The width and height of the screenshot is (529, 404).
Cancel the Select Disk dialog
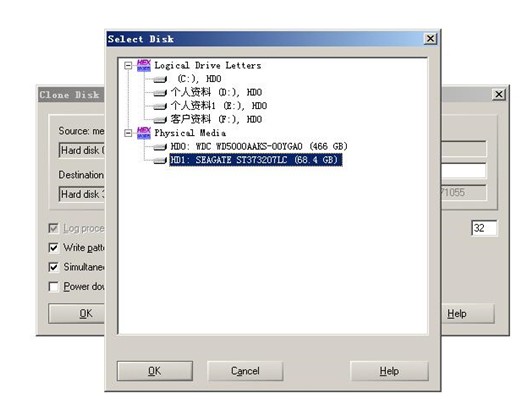point(245,371)
